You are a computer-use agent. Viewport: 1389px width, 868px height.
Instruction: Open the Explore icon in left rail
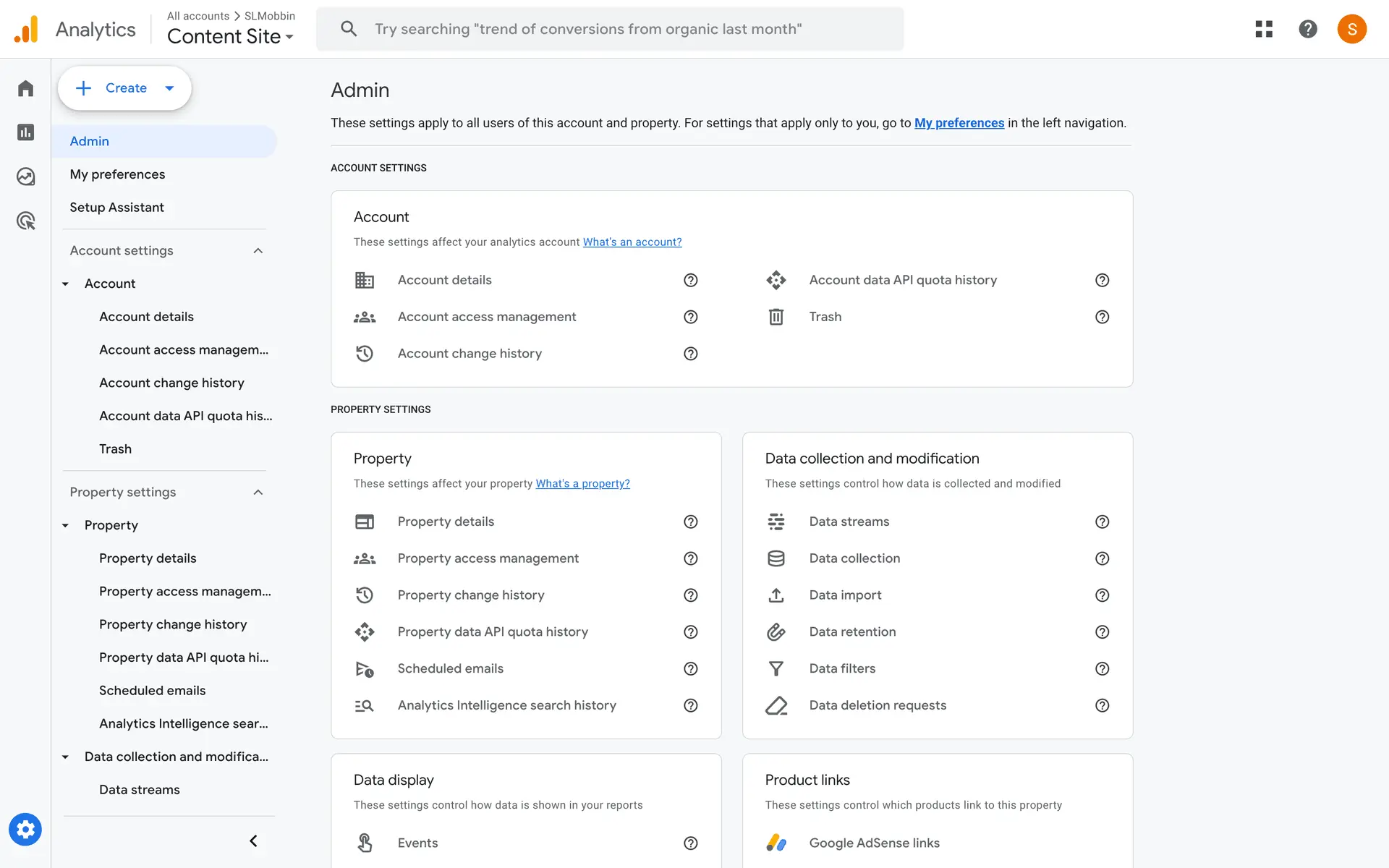(26, 176)
